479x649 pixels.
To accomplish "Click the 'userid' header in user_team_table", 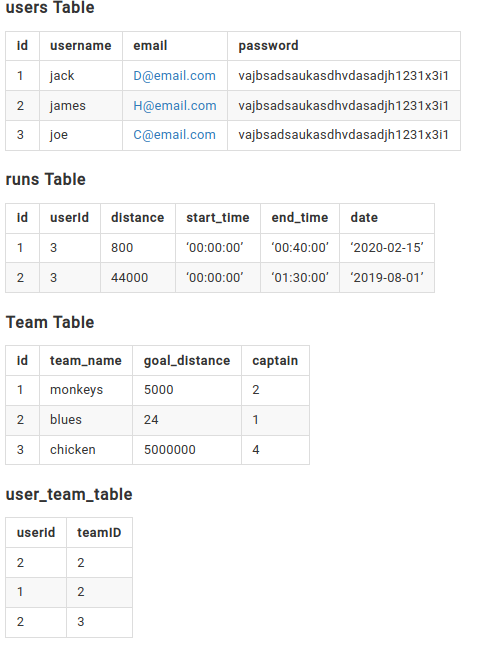I will click(x=36, y=532).
